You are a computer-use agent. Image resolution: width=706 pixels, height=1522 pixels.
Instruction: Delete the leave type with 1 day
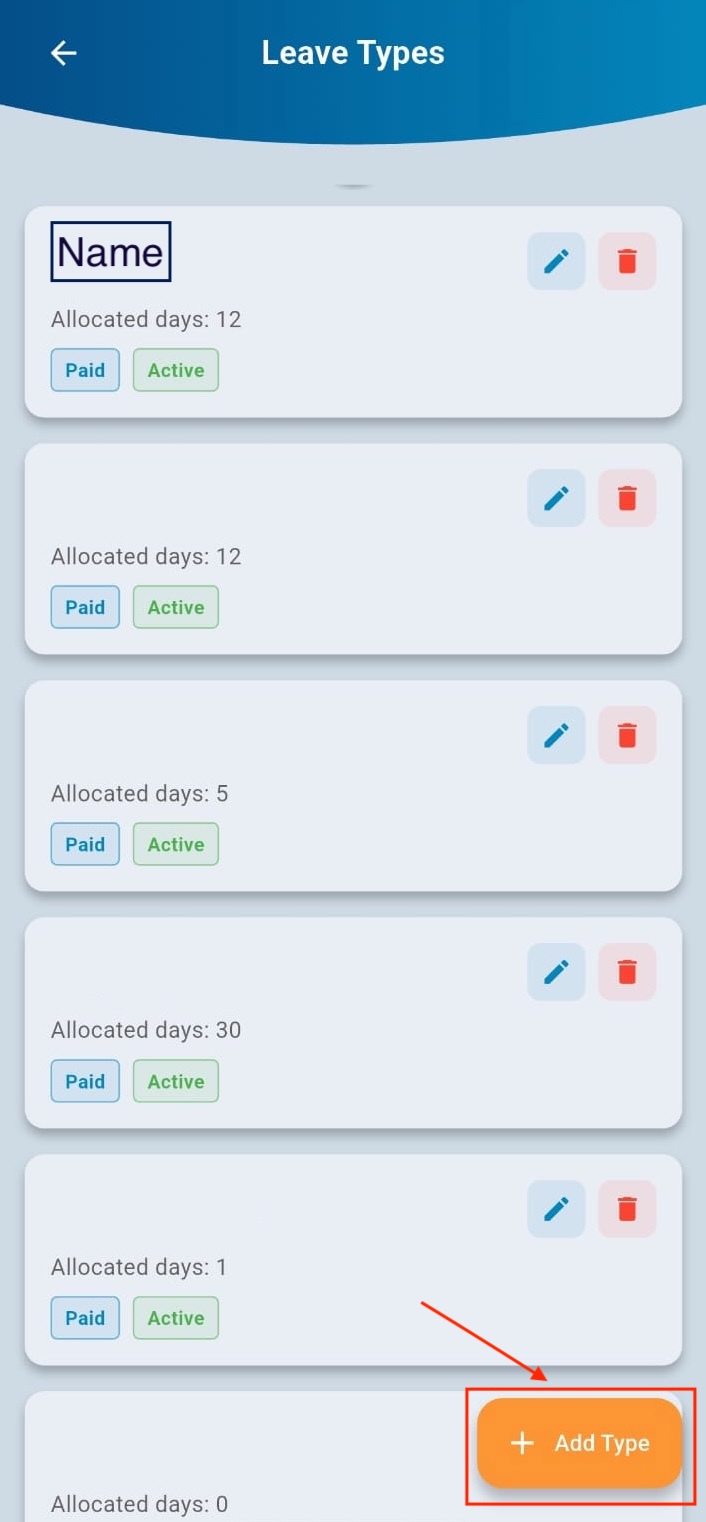[627, 1209]
